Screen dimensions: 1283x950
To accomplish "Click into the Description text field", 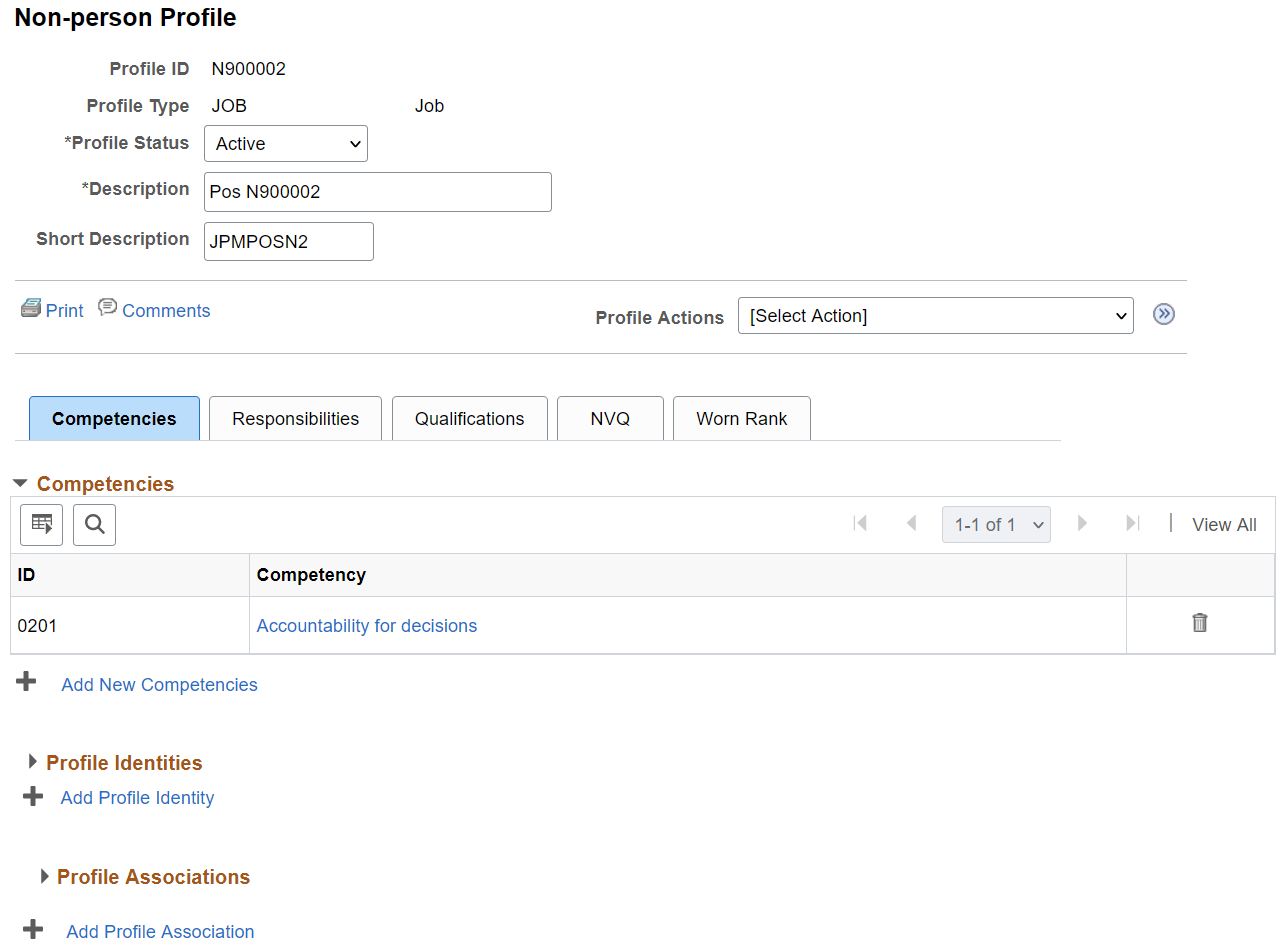I will click(377, 192).
